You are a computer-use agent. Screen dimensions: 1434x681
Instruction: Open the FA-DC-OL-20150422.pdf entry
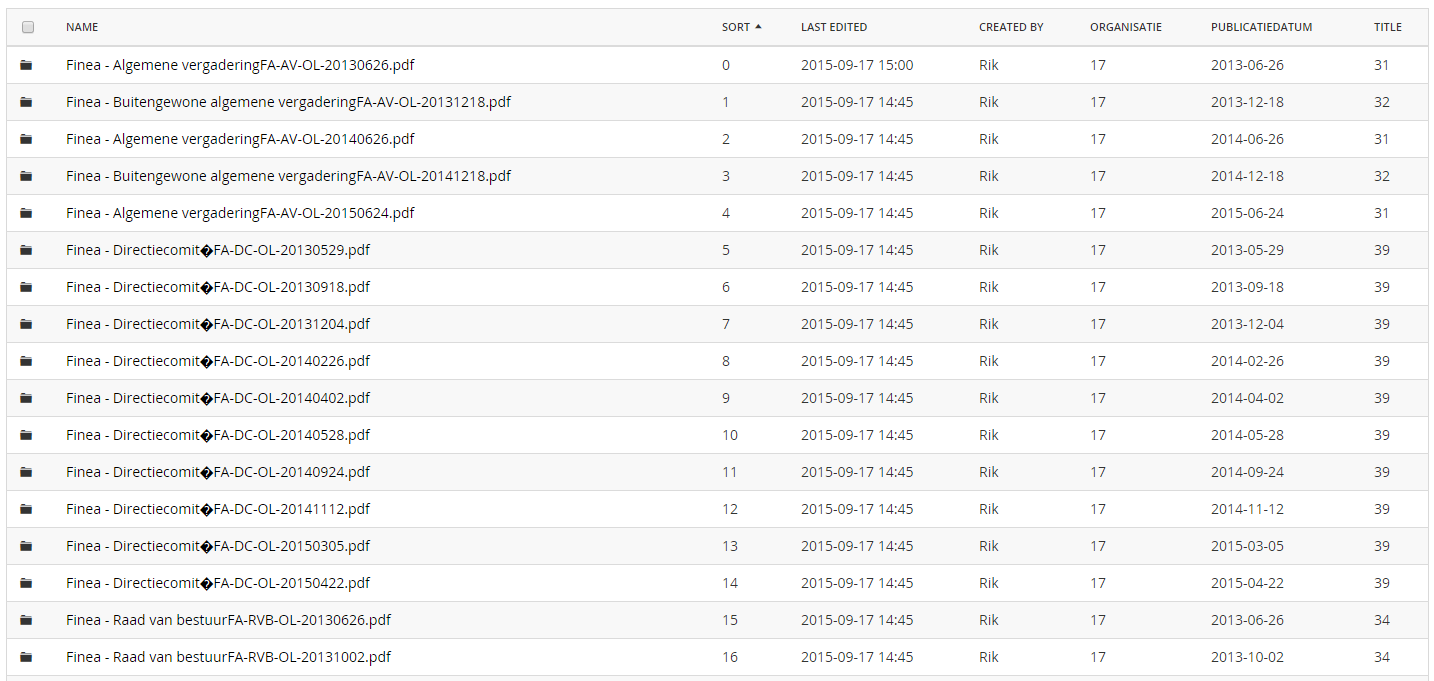click(218, 583)
